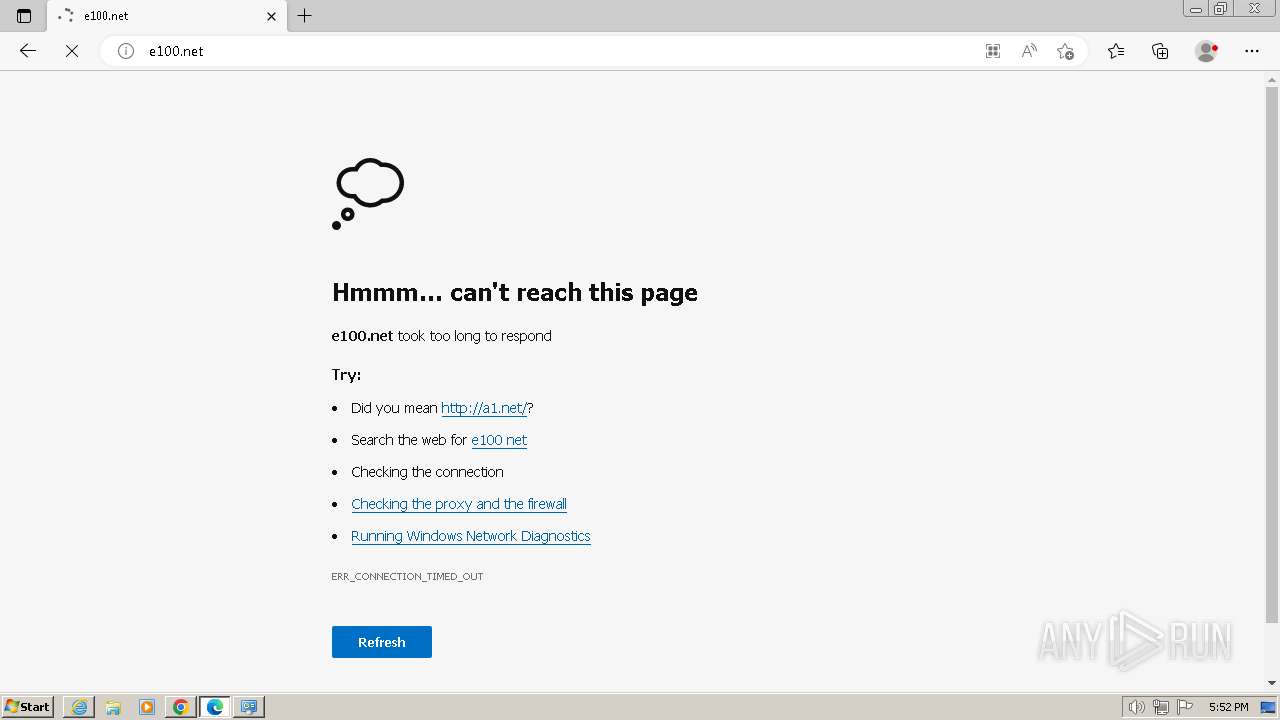Open the Favorites list
Image resolution: width=1280 pixels, height=720 pixels.
click(1116, 51)
